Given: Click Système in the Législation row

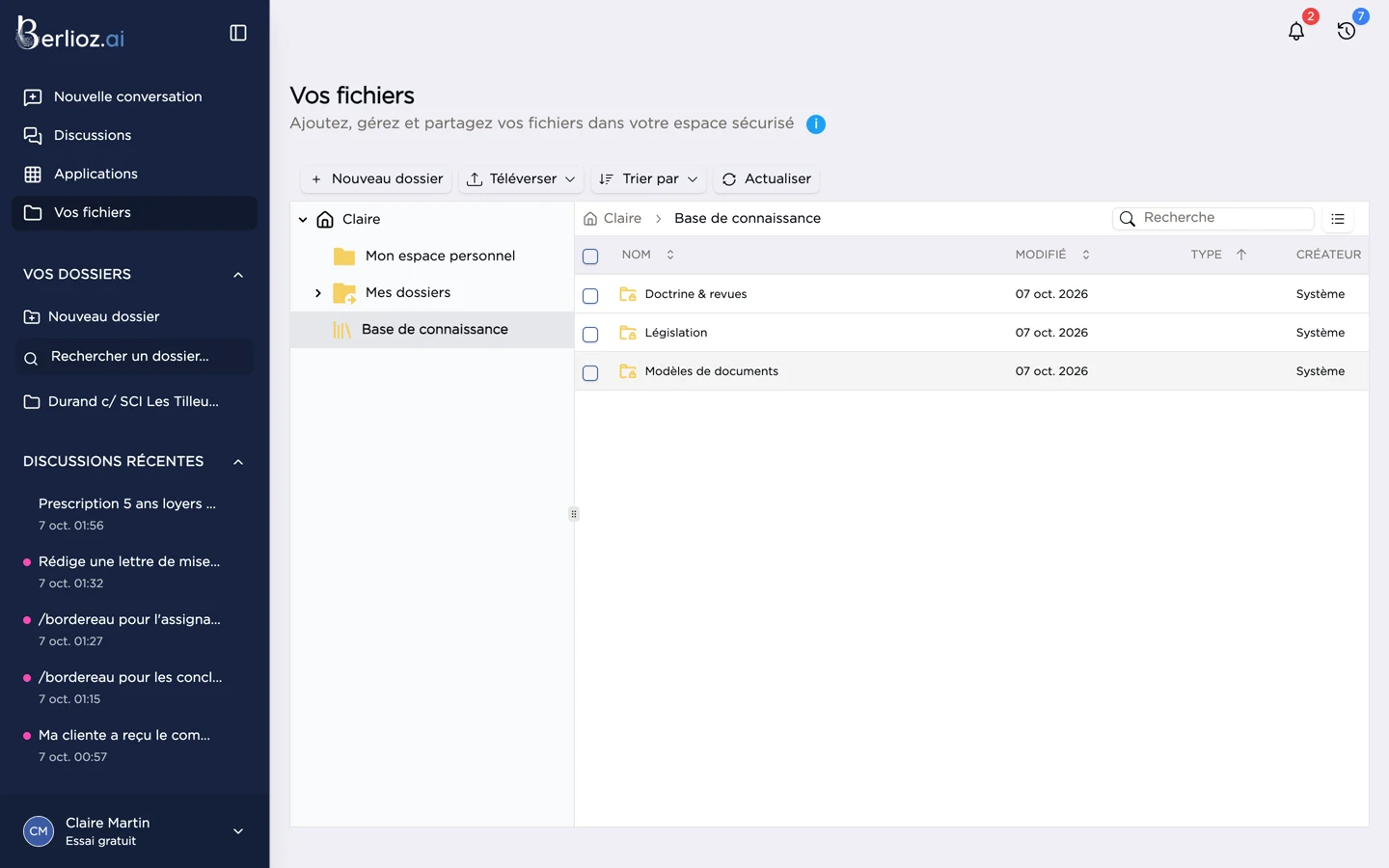Looking at the screenshot, I should click(x=1321, y=333).
